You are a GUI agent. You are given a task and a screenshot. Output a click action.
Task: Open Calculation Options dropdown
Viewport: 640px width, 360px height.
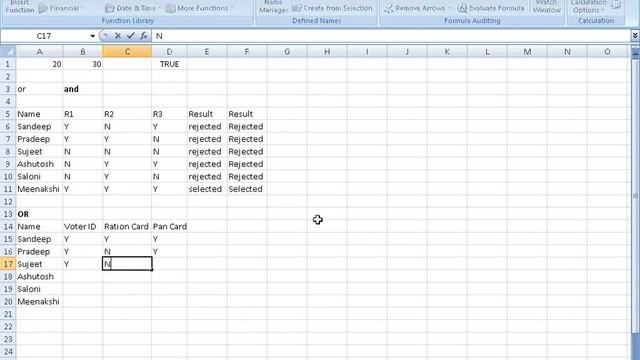(x=588, y=7)
